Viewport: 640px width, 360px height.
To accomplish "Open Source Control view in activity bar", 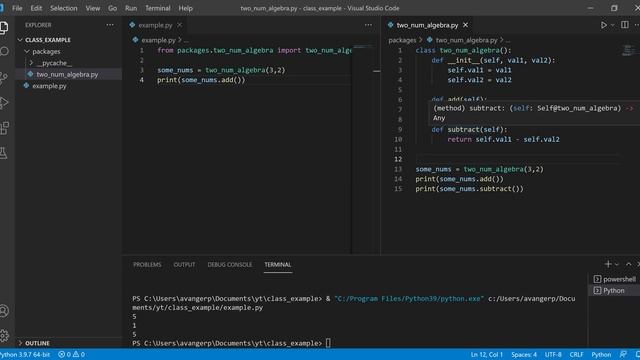I will 4,78.
